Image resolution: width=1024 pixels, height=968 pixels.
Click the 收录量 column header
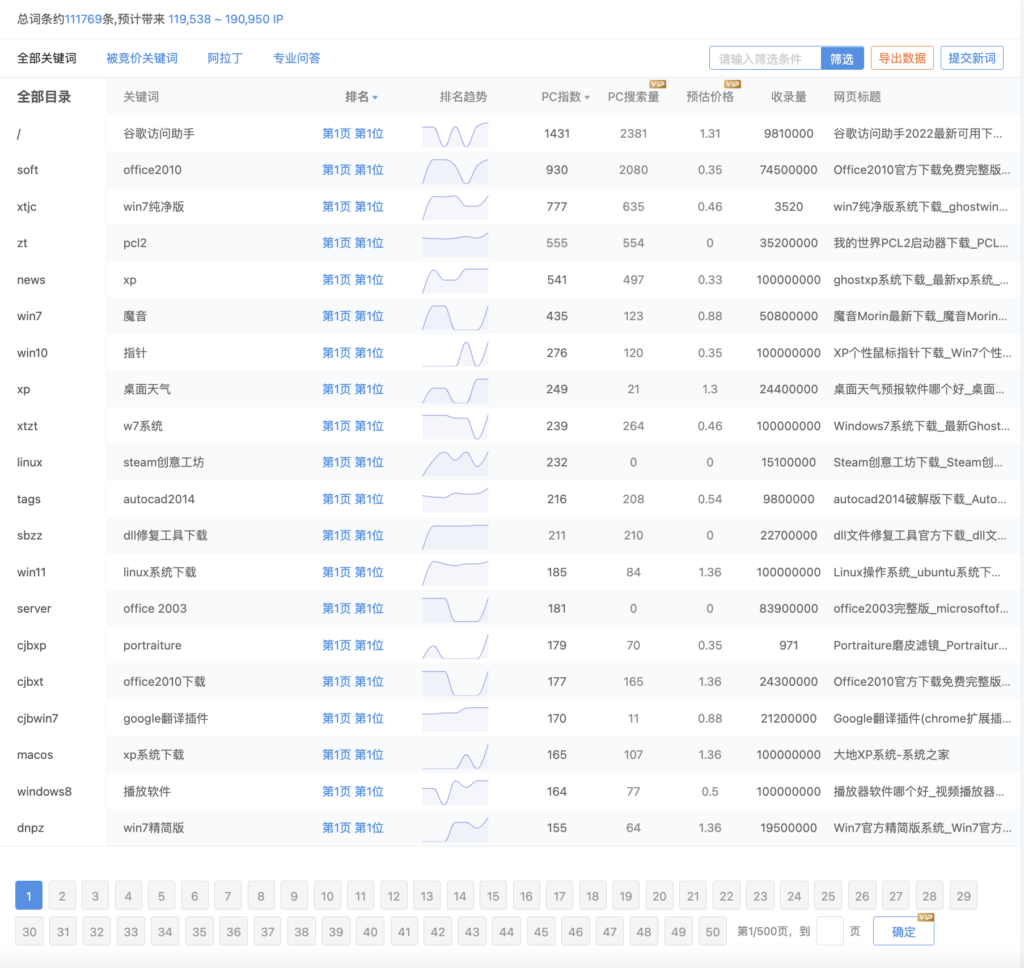tap(788, 97)
